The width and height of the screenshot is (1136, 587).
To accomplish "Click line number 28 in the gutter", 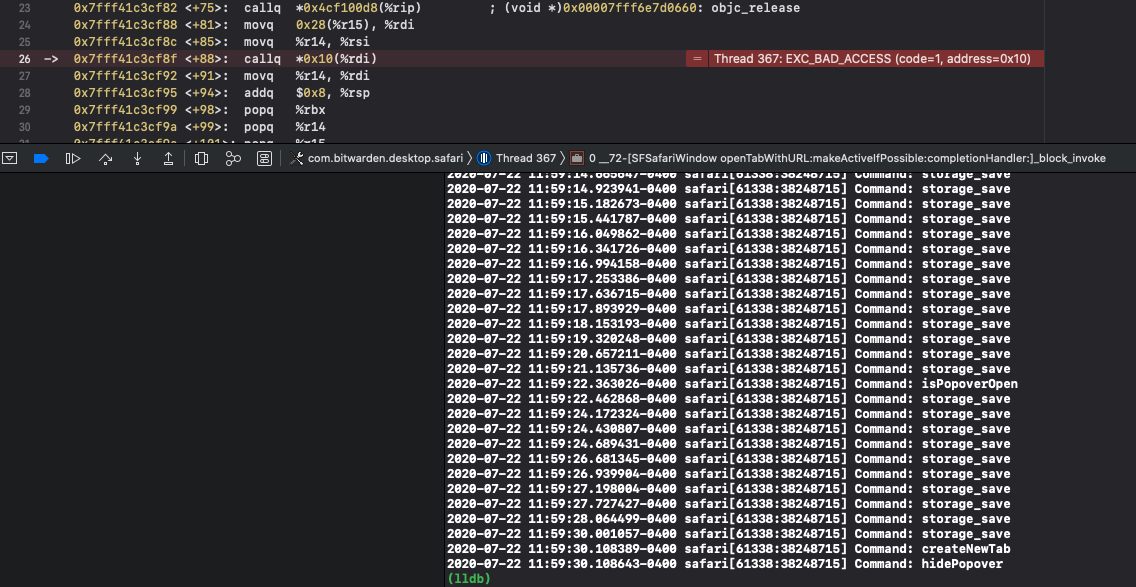I will 25,93.
